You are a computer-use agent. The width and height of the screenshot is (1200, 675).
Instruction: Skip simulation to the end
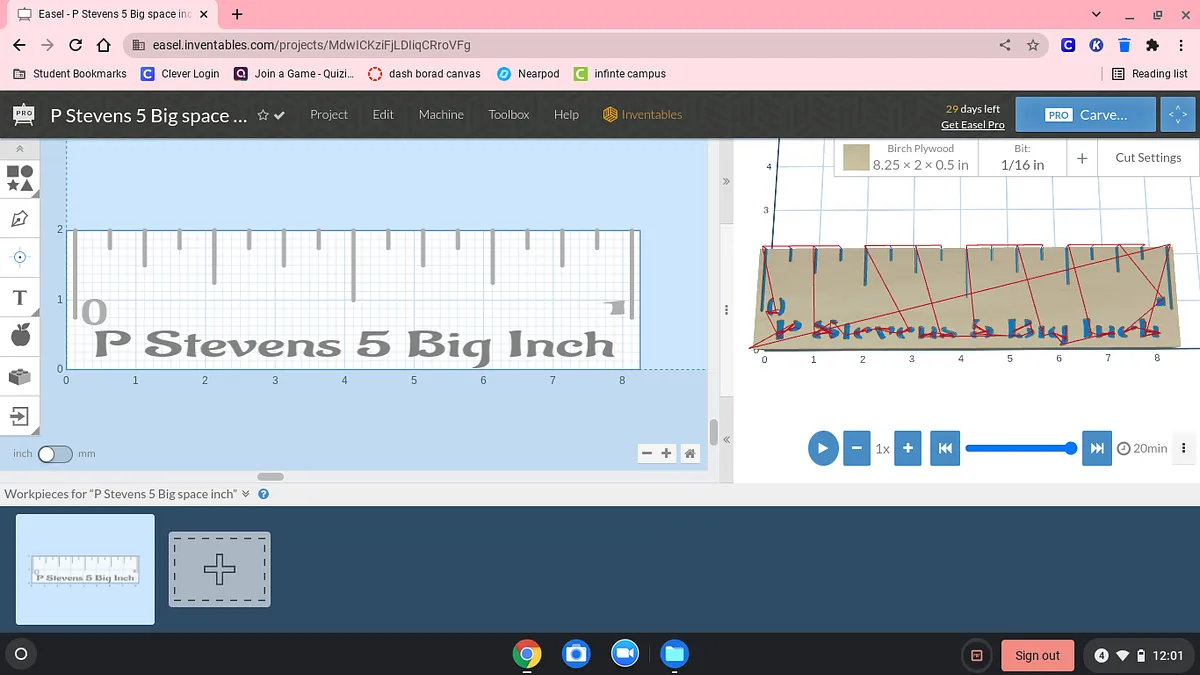click(1097, 448)
